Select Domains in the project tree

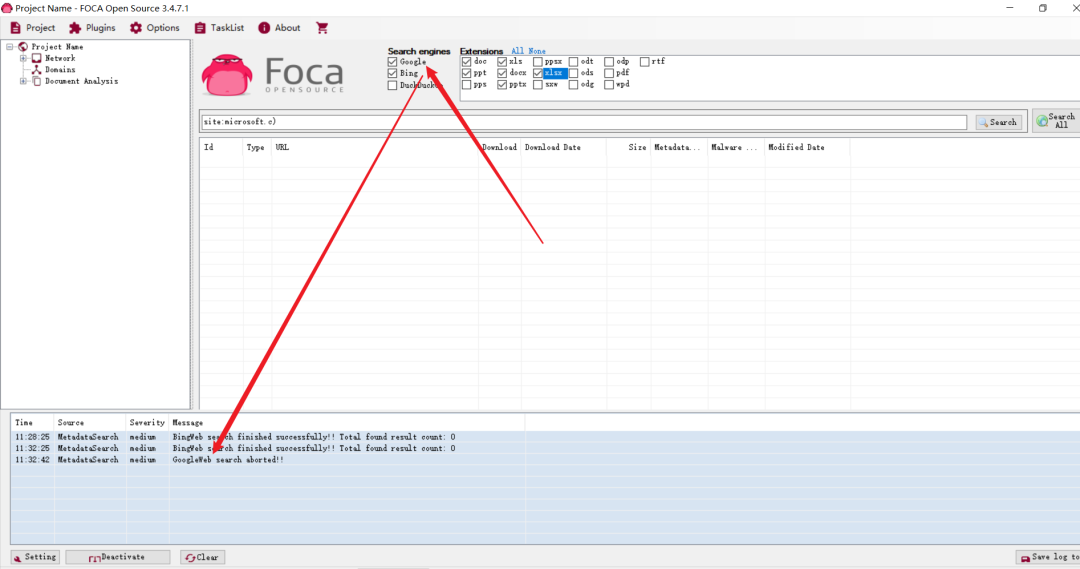60,70
